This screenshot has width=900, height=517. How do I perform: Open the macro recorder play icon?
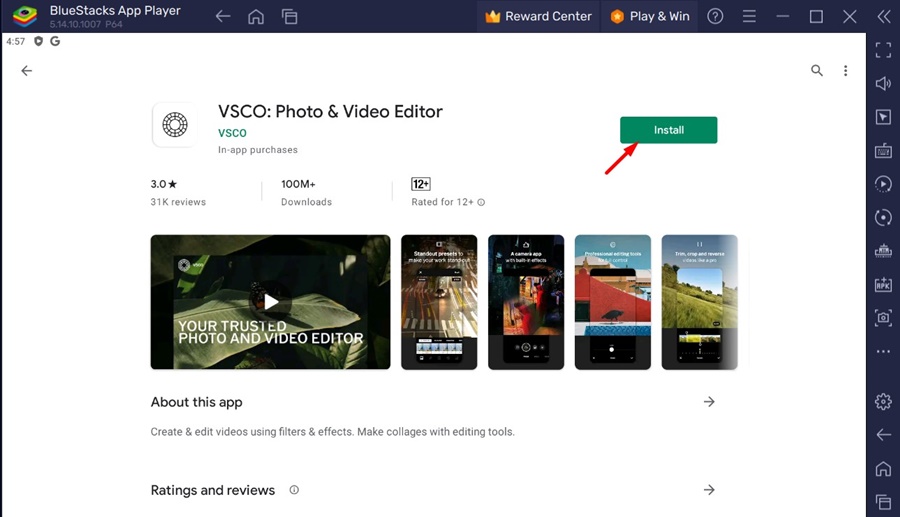(x=883, y=184)
